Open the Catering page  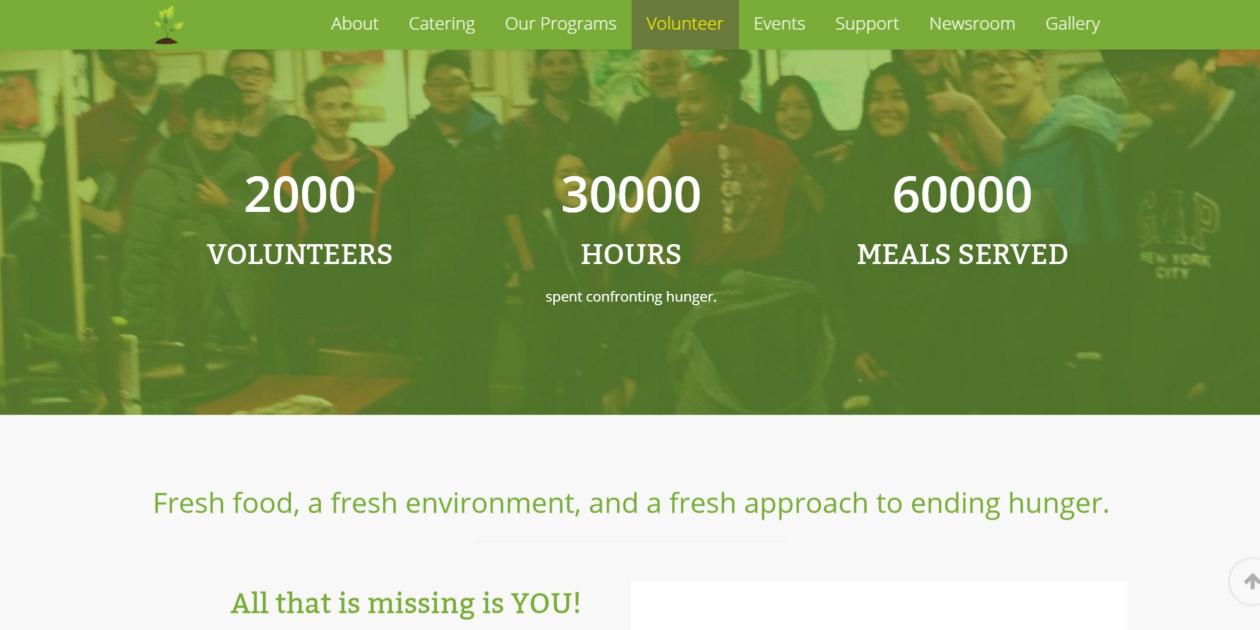click(442, 24)
